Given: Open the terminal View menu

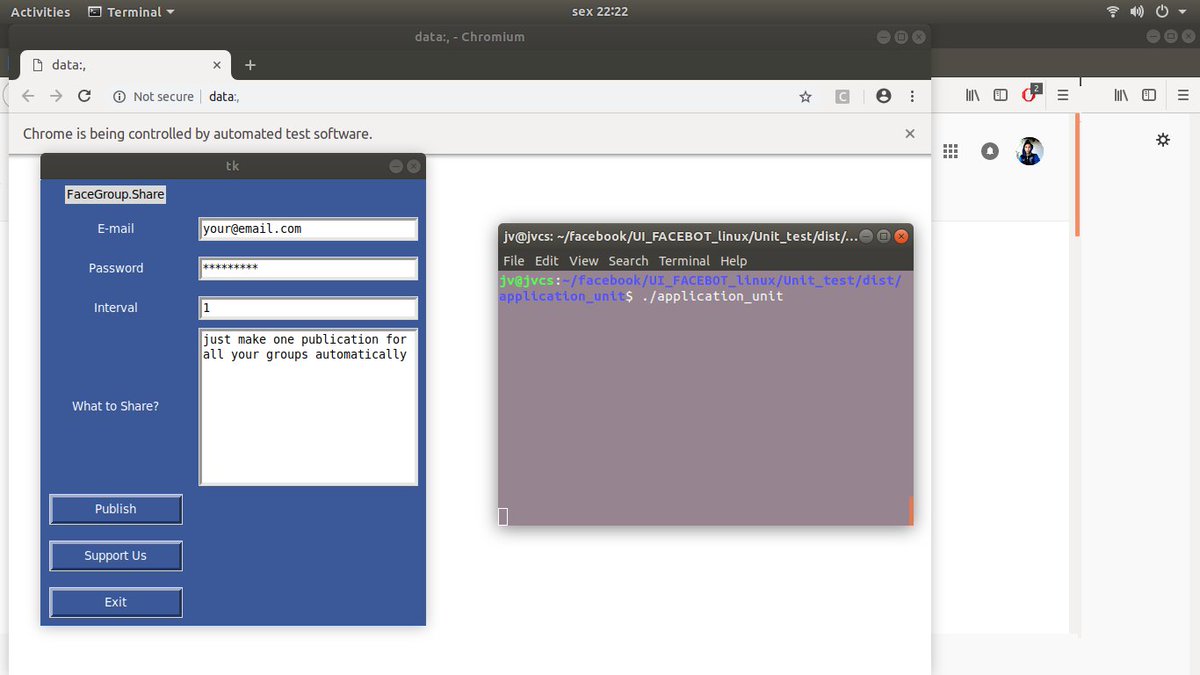Looking at the screenshot, I should (x=584, y=261).
